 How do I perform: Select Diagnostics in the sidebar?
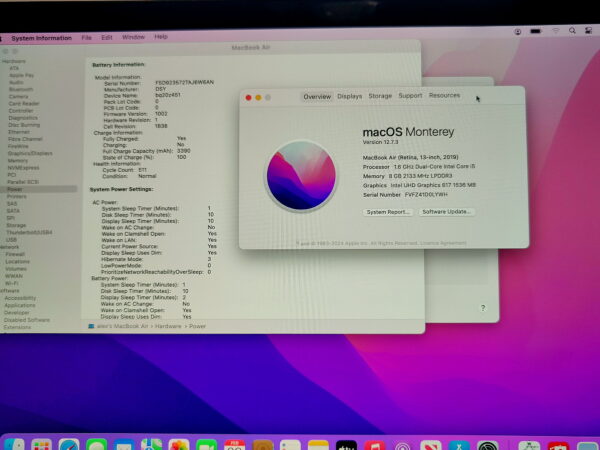23,117
